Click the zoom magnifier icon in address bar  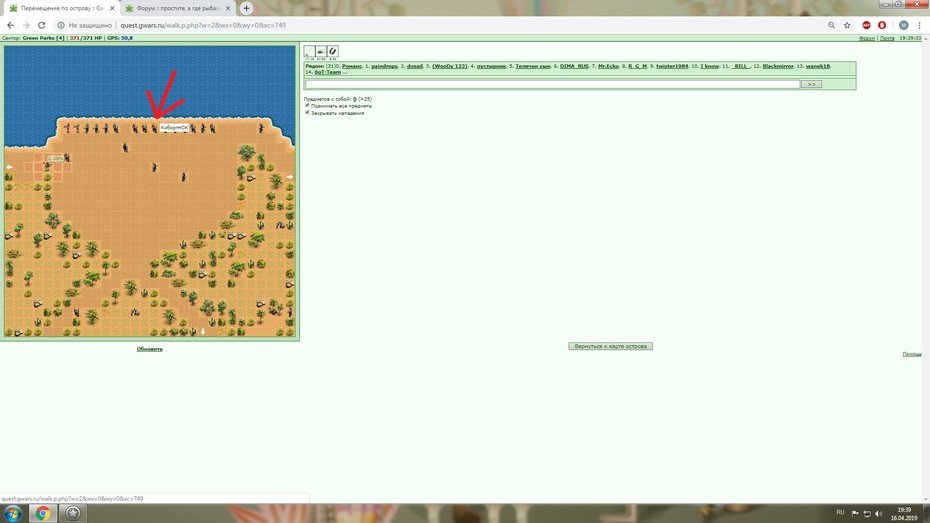pos(832,25)
